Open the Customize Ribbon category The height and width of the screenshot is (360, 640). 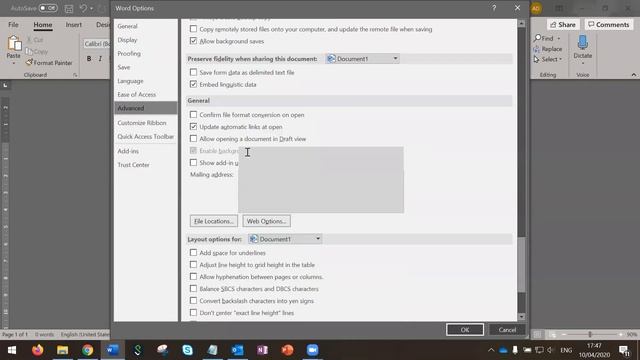[145, 123]
